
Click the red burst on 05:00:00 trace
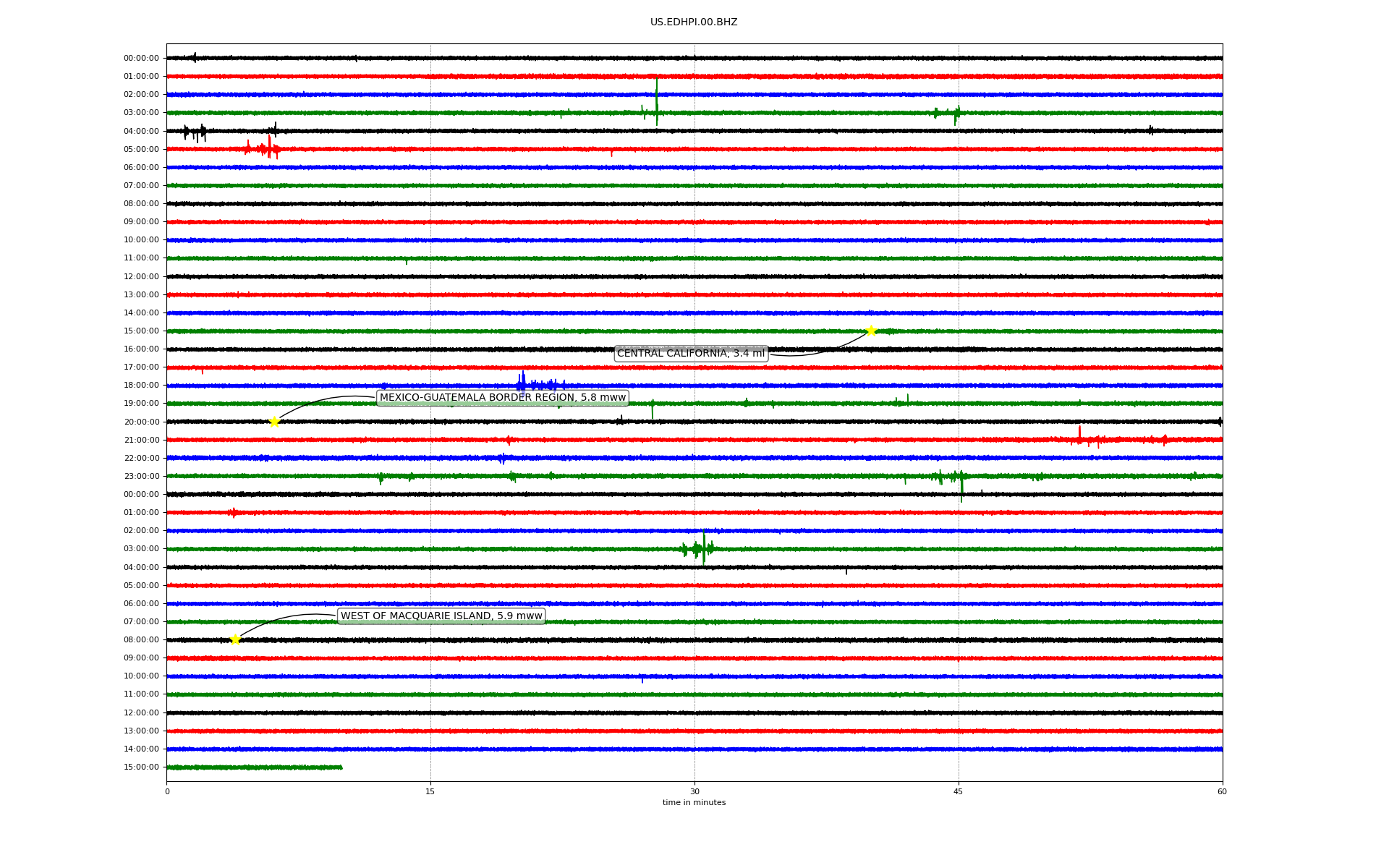coord(268,148)
